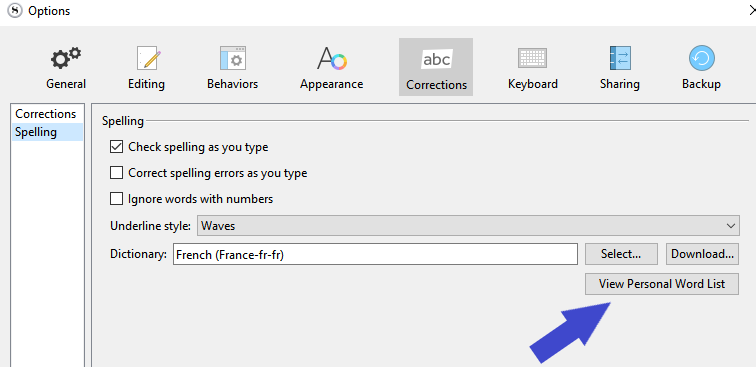Open the General options gear icon
756x367 pixels.
pyautogui.click(x=66, y=59)
